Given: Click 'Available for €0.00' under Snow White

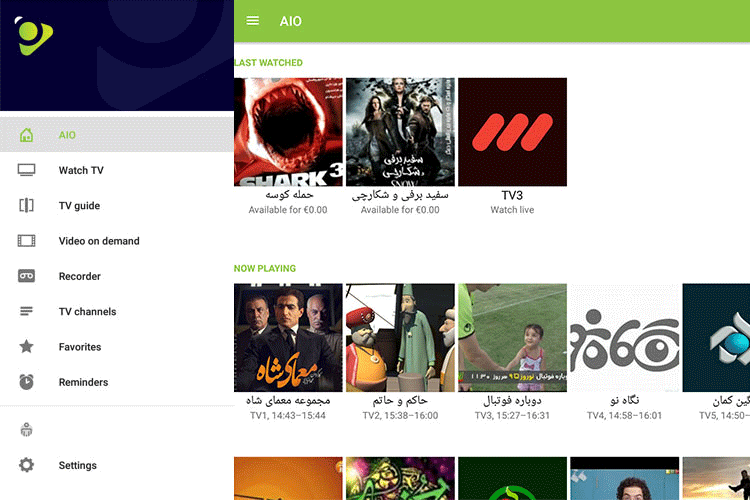Looking at the screenshot, I should pyautogui.click(x=400, y=210).
